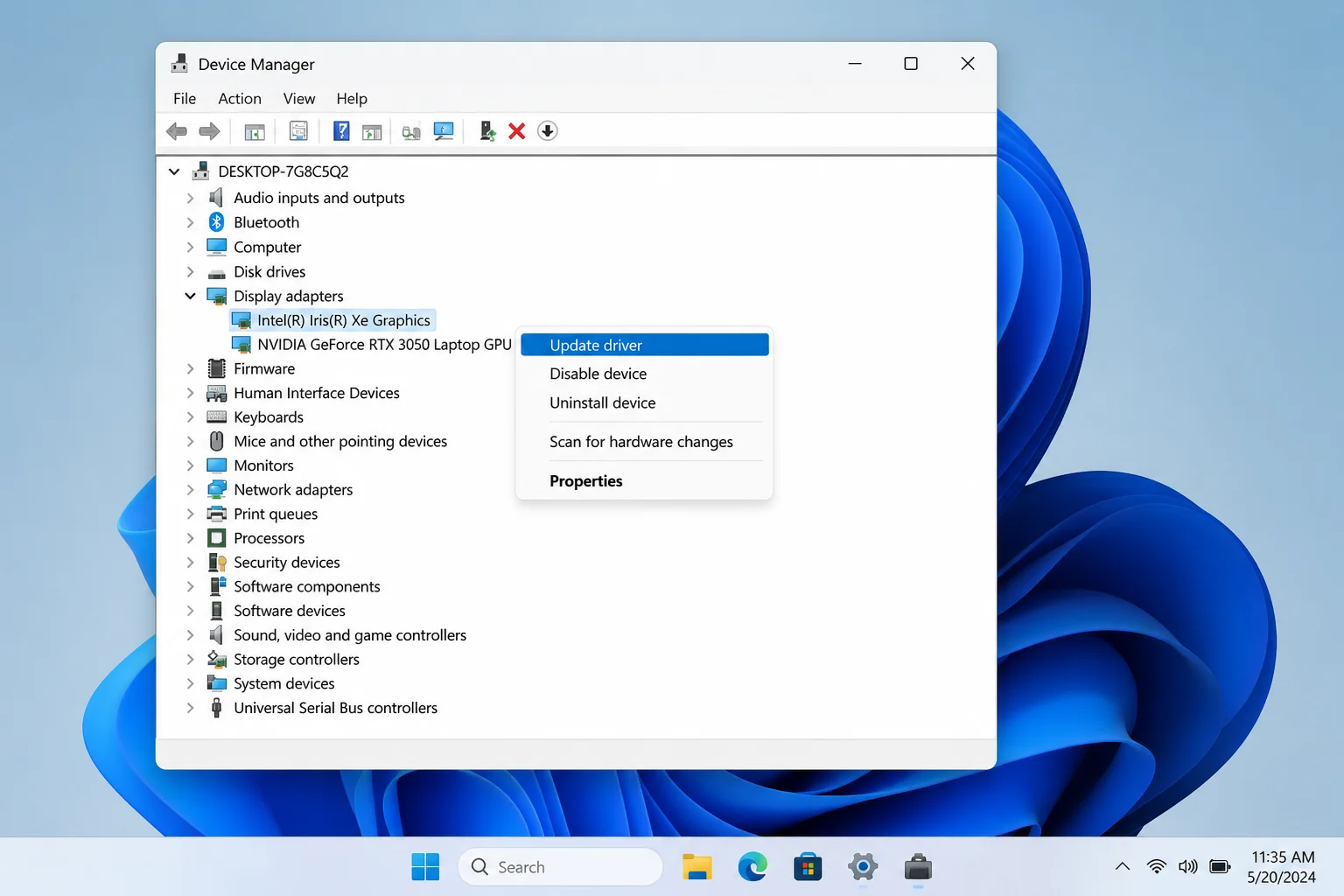Choose Properties from context menu

tap(645, 481)
